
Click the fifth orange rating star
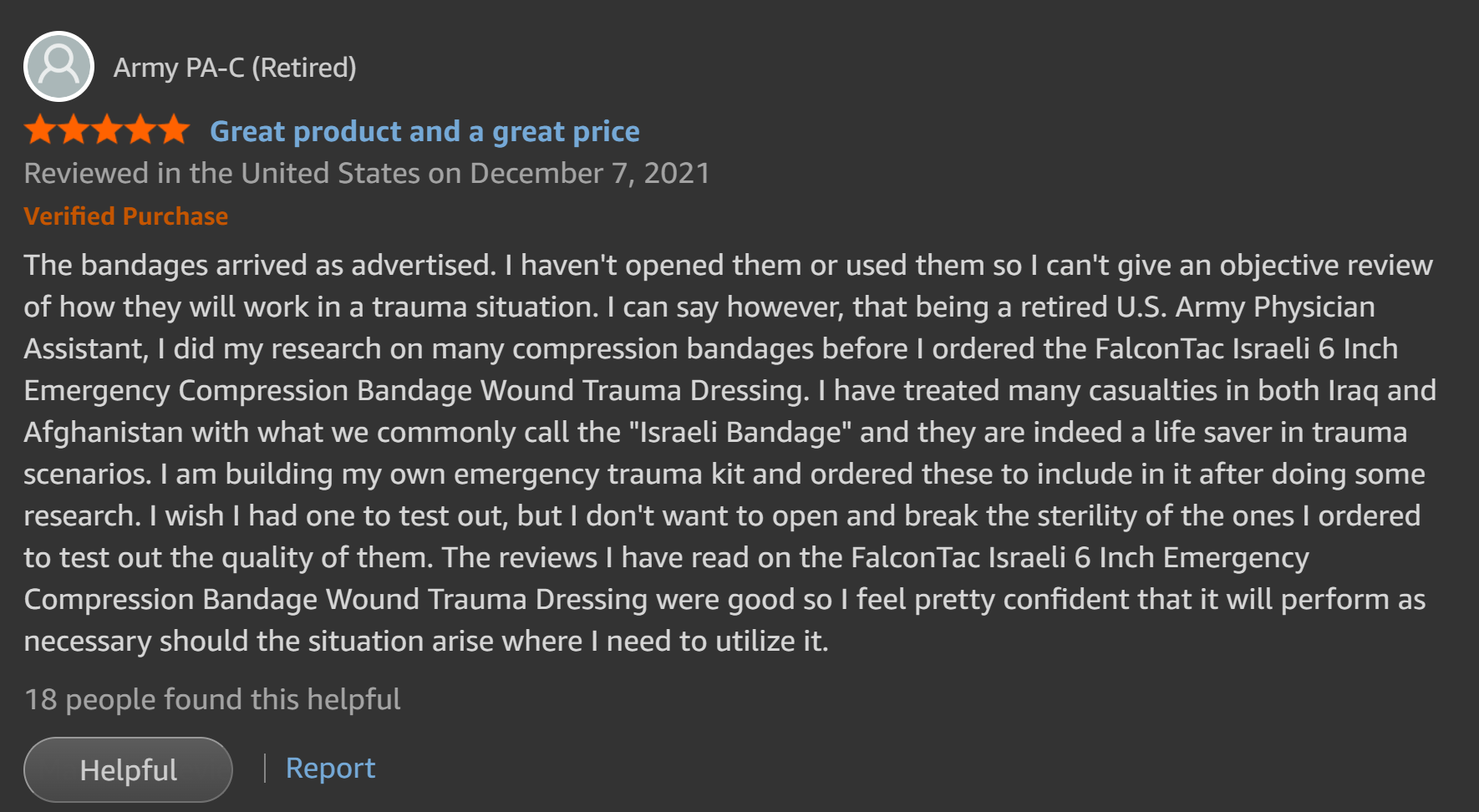(x=174, y=130)
